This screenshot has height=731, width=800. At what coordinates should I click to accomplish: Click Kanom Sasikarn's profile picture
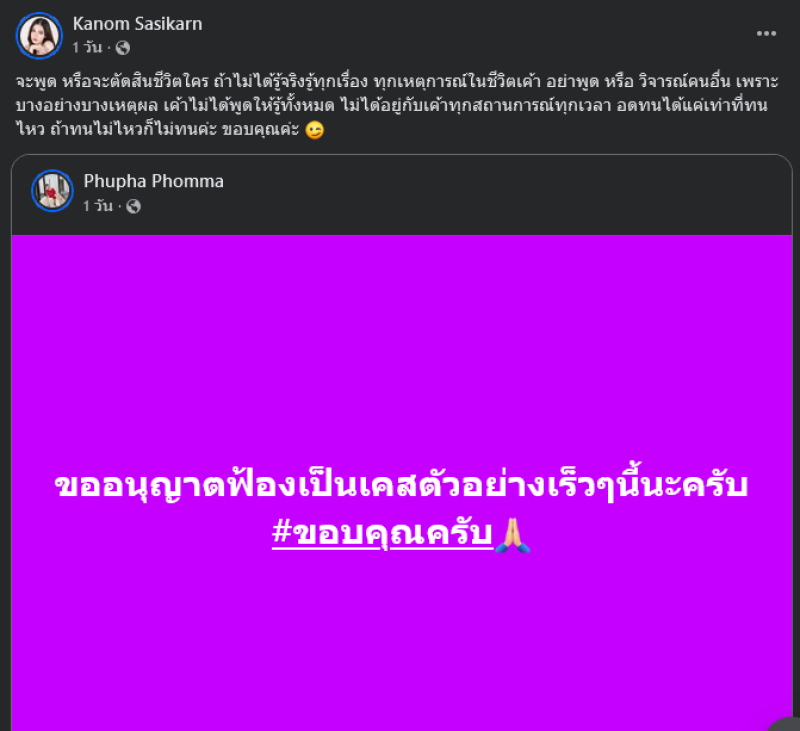click(39, 36)
